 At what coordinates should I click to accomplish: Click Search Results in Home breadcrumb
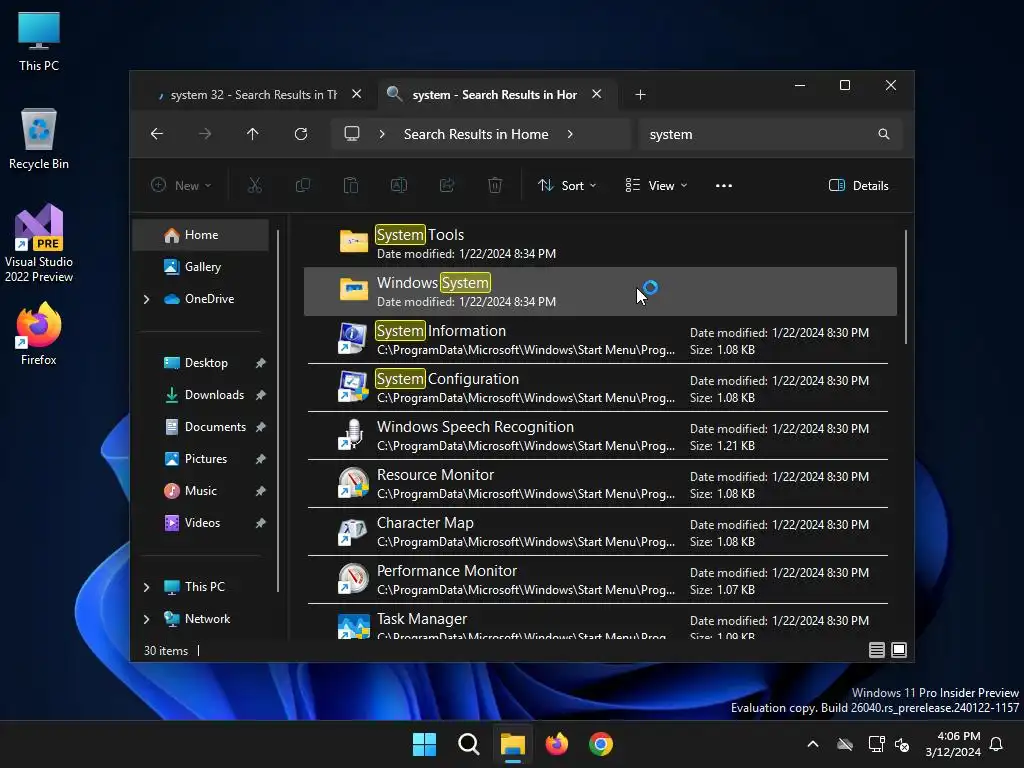click(x=476, y=134)
